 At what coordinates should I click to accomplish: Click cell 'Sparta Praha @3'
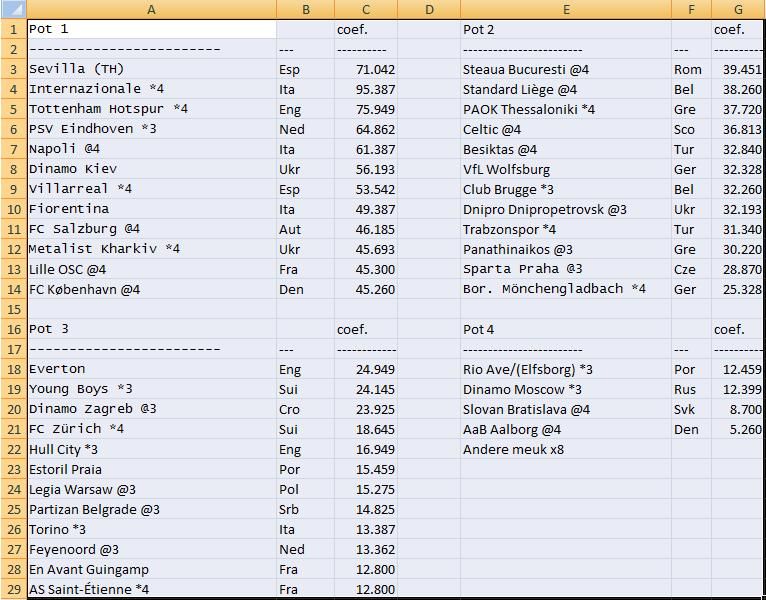[x=566, y=270]
